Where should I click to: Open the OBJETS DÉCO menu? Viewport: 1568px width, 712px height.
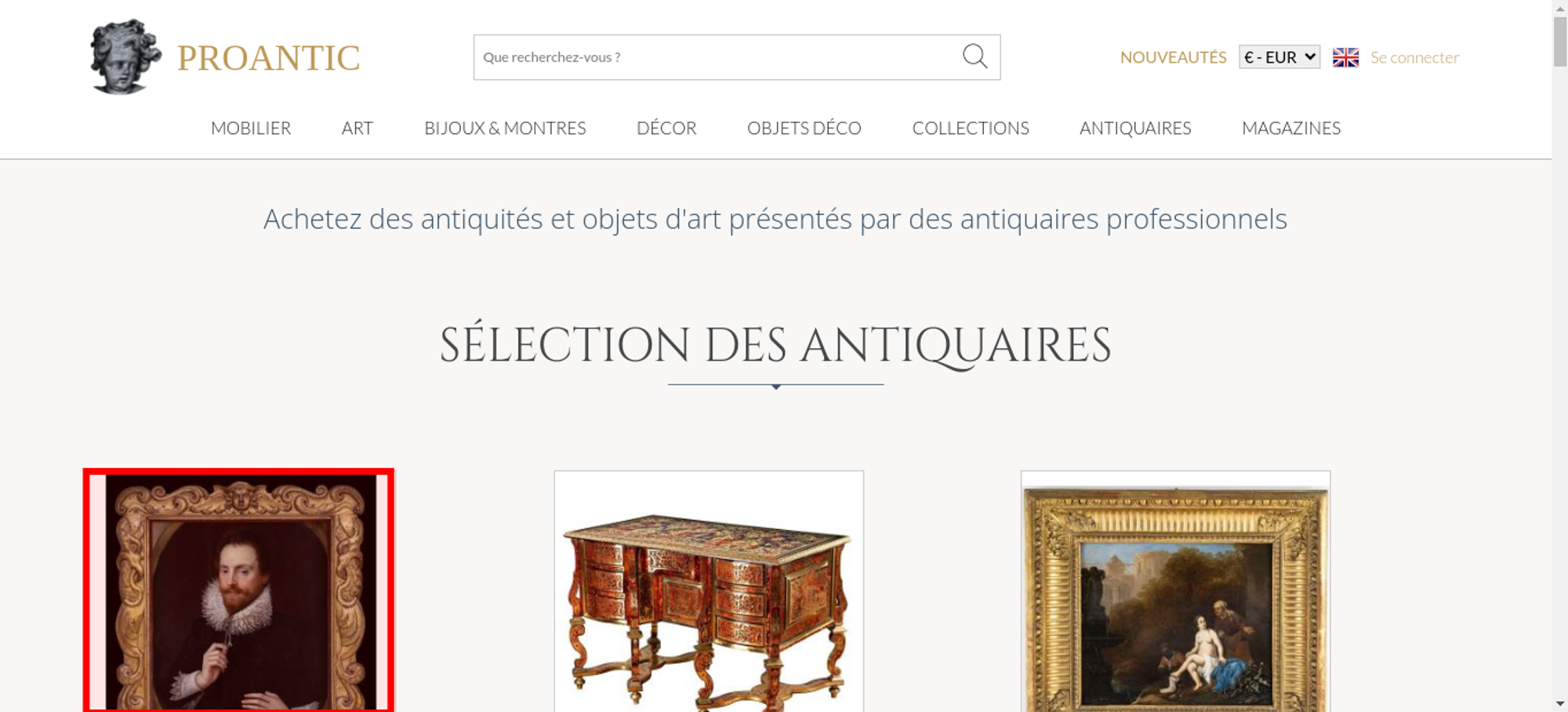click(x=804, y=128)
